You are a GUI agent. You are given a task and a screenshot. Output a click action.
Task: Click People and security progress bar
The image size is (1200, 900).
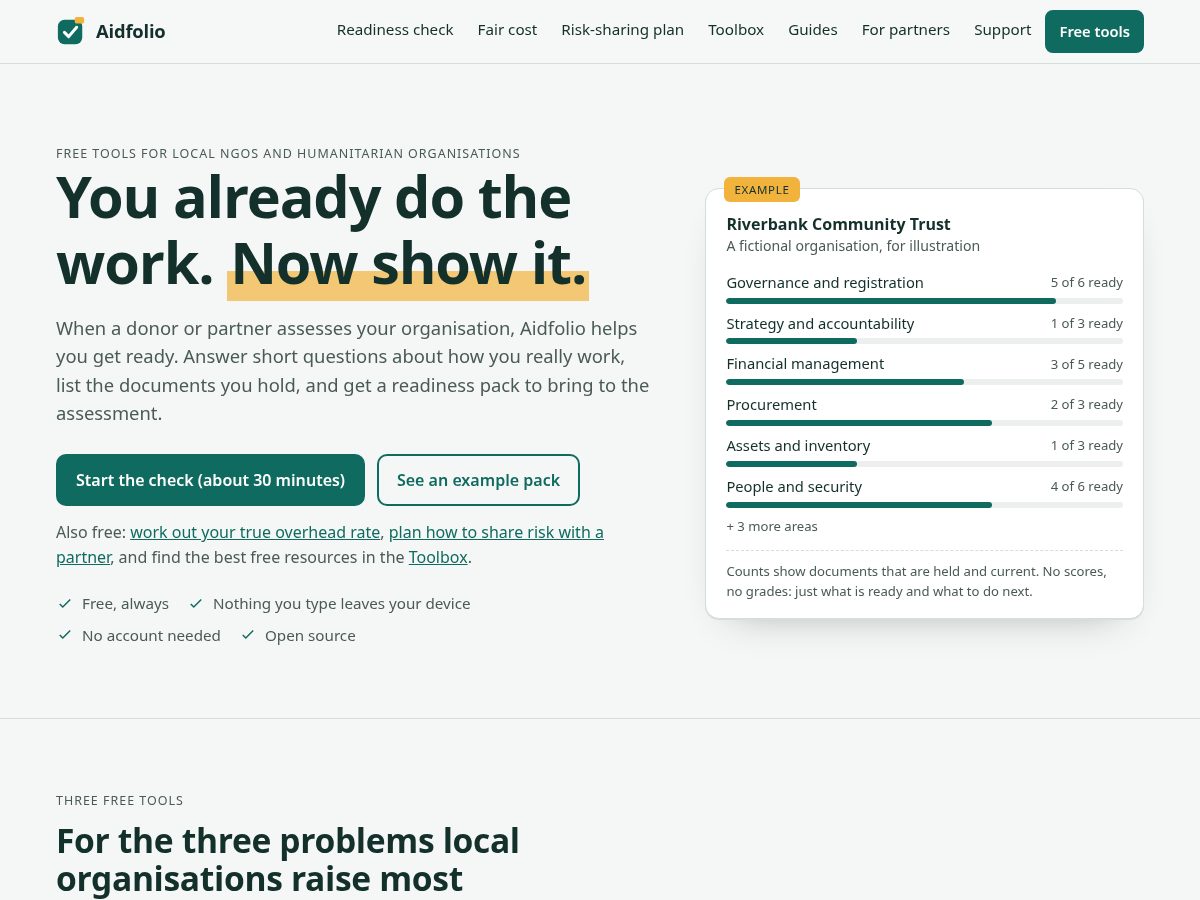point(924,504)
